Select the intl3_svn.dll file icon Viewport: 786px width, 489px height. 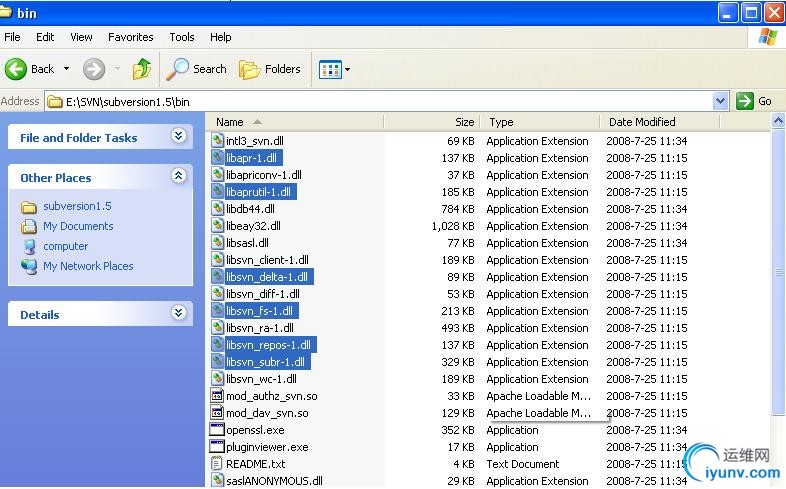tap(217, 140)
